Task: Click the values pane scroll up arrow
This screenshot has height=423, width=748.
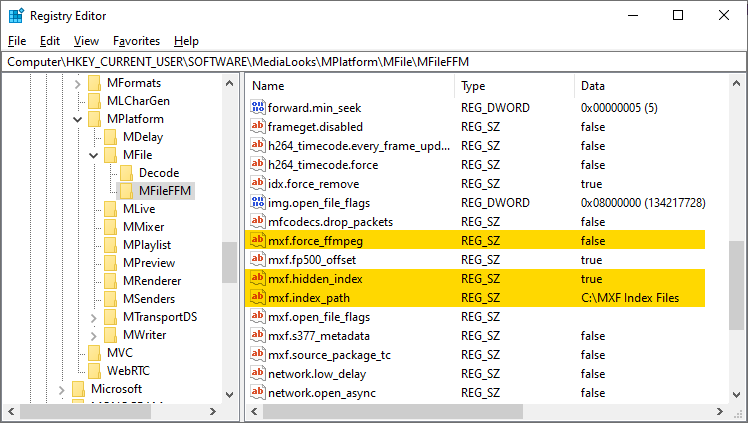Action: (x=737, y=83)
